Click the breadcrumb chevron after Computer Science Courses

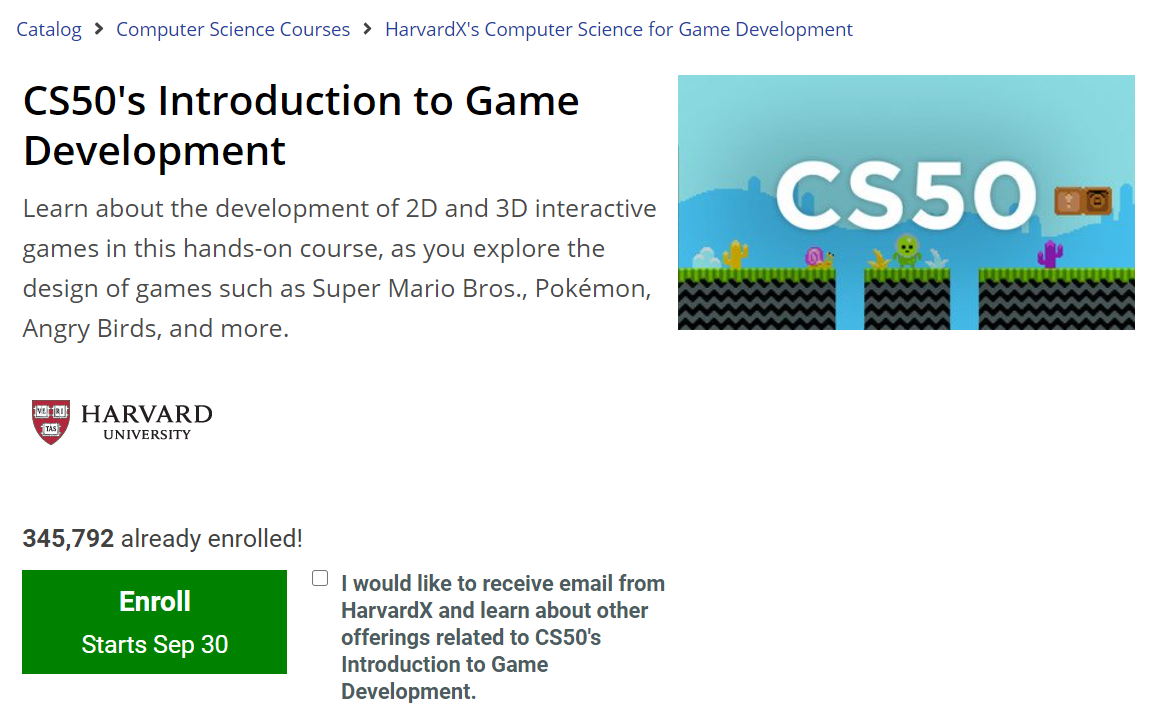pyautogui.click(x=367, y=29)
